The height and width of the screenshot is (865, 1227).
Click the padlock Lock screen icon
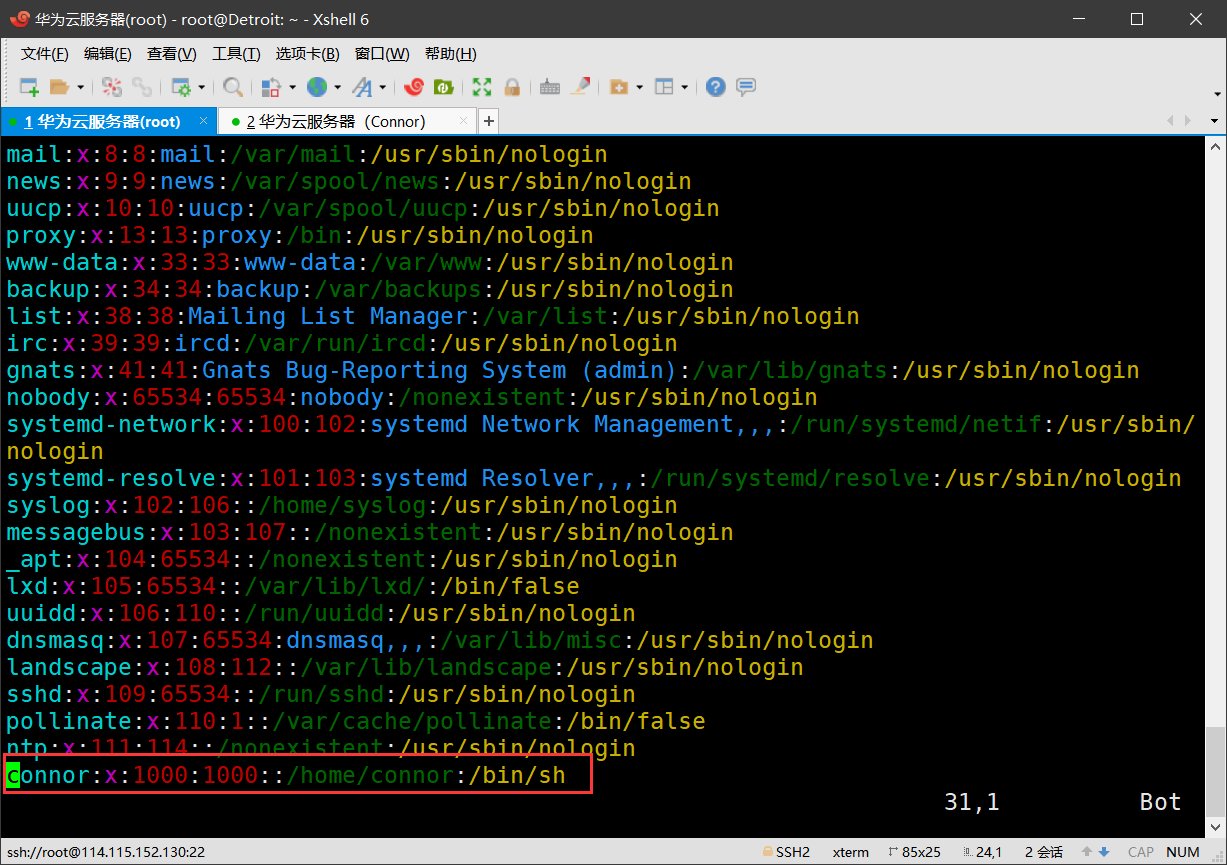(x=512, y=87)
